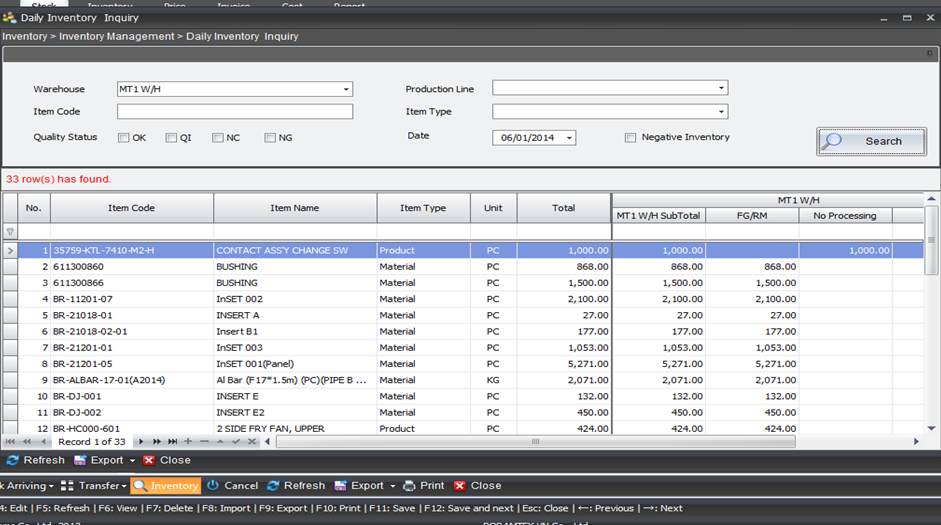
Task: Click the Transfer icon in bottom toolbar
Action: coord(68,486)
